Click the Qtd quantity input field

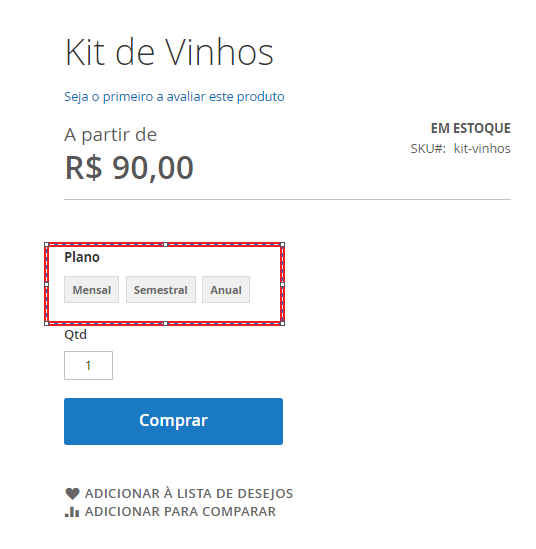click(88, 366)
